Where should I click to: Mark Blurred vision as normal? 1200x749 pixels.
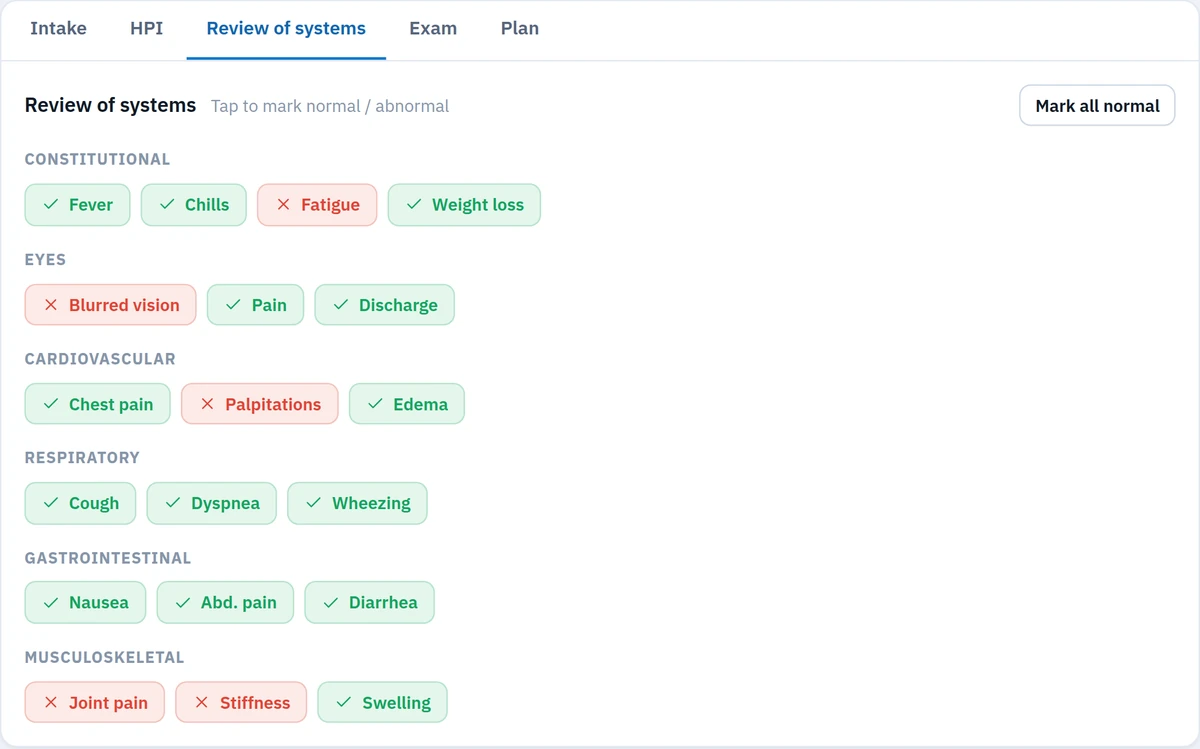point(110,305)
